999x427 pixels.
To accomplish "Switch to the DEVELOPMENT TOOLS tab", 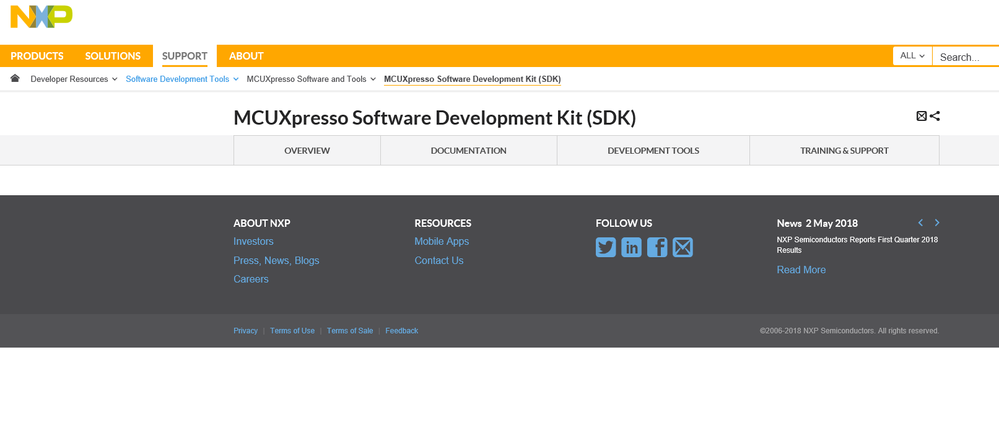I will 653,150.
